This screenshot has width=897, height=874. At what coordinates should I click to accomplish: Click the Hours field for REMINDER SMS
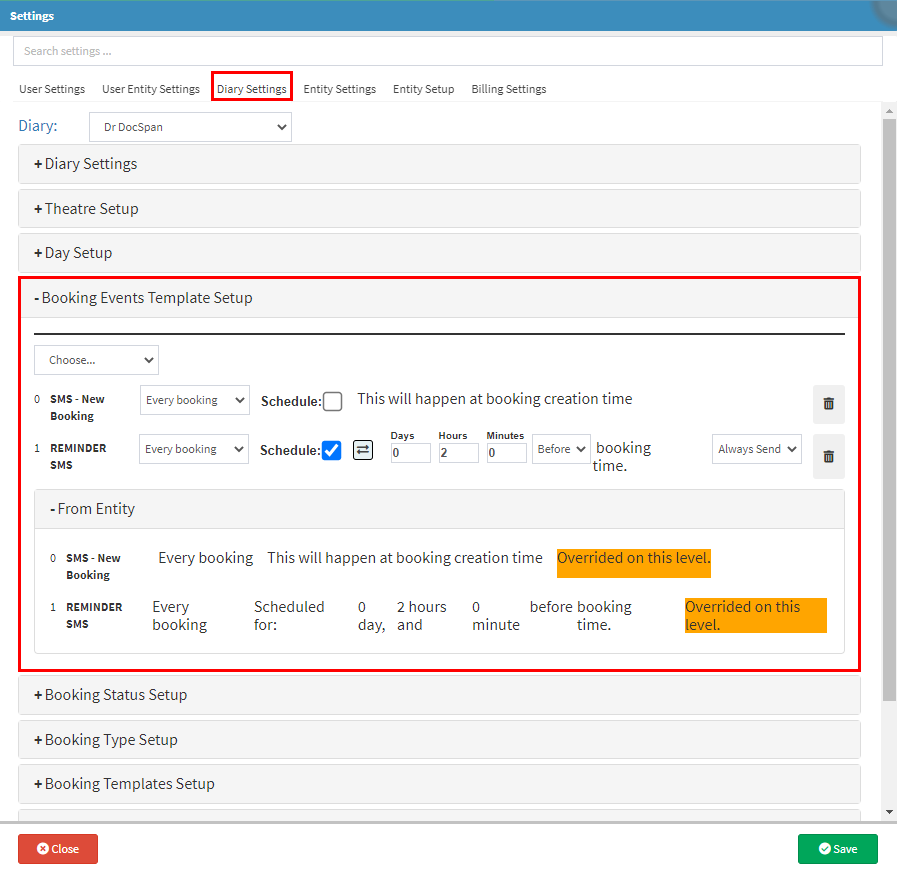[458, 453]
